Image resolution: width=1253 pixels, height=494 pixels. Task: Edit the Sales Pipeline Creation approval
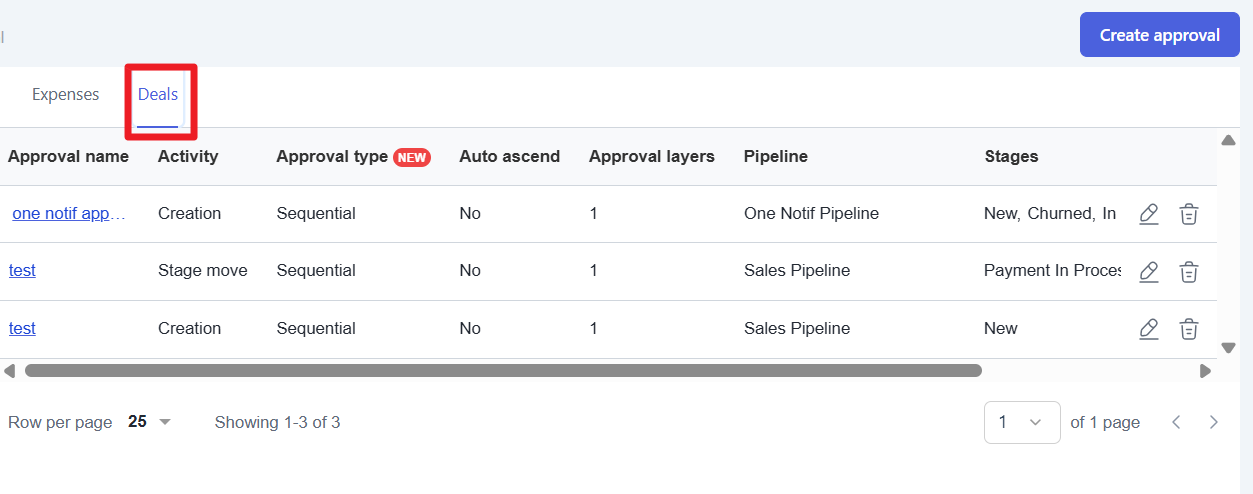click(1149, 329)
